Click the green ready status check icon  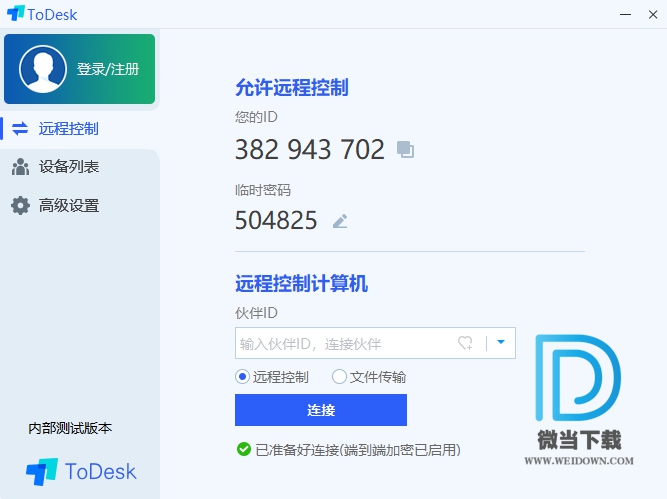click(x=244, y=449)
